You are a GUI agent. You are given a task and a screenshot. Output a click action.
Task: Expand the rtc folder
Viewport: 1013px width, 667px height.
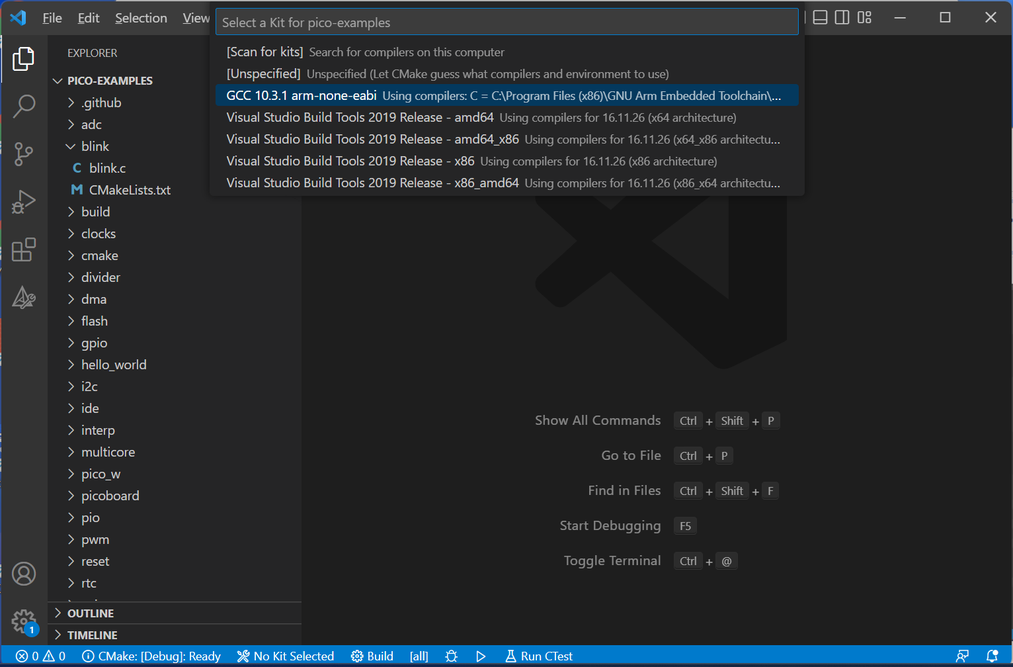tap(174, 584)
